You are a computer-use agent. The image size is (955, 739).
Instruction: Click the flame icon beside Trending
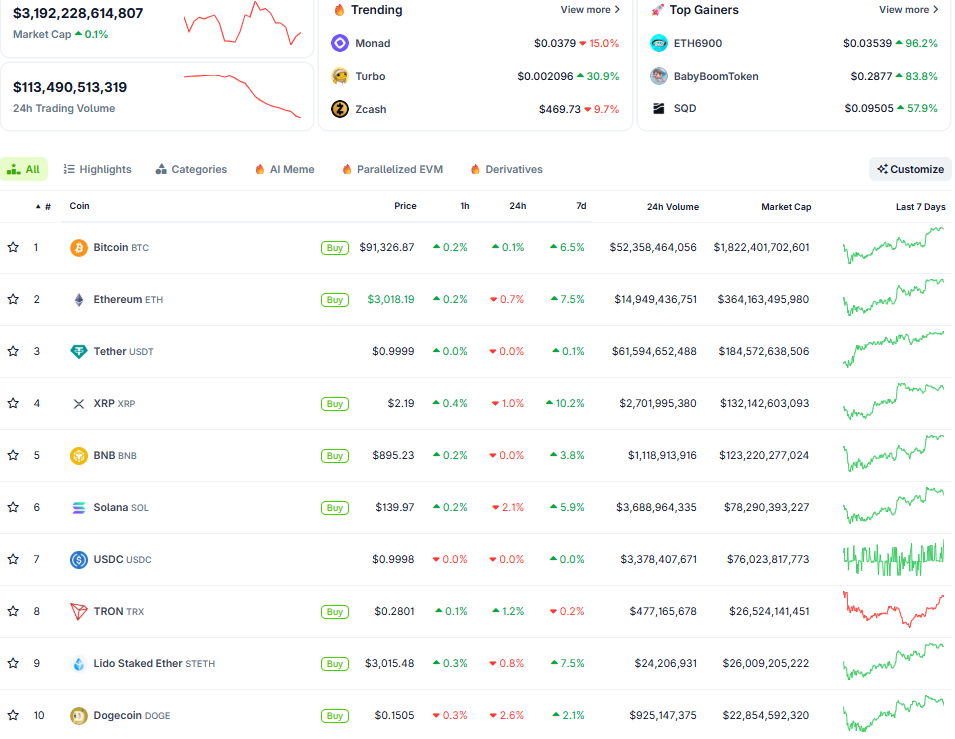coord(340,10)
